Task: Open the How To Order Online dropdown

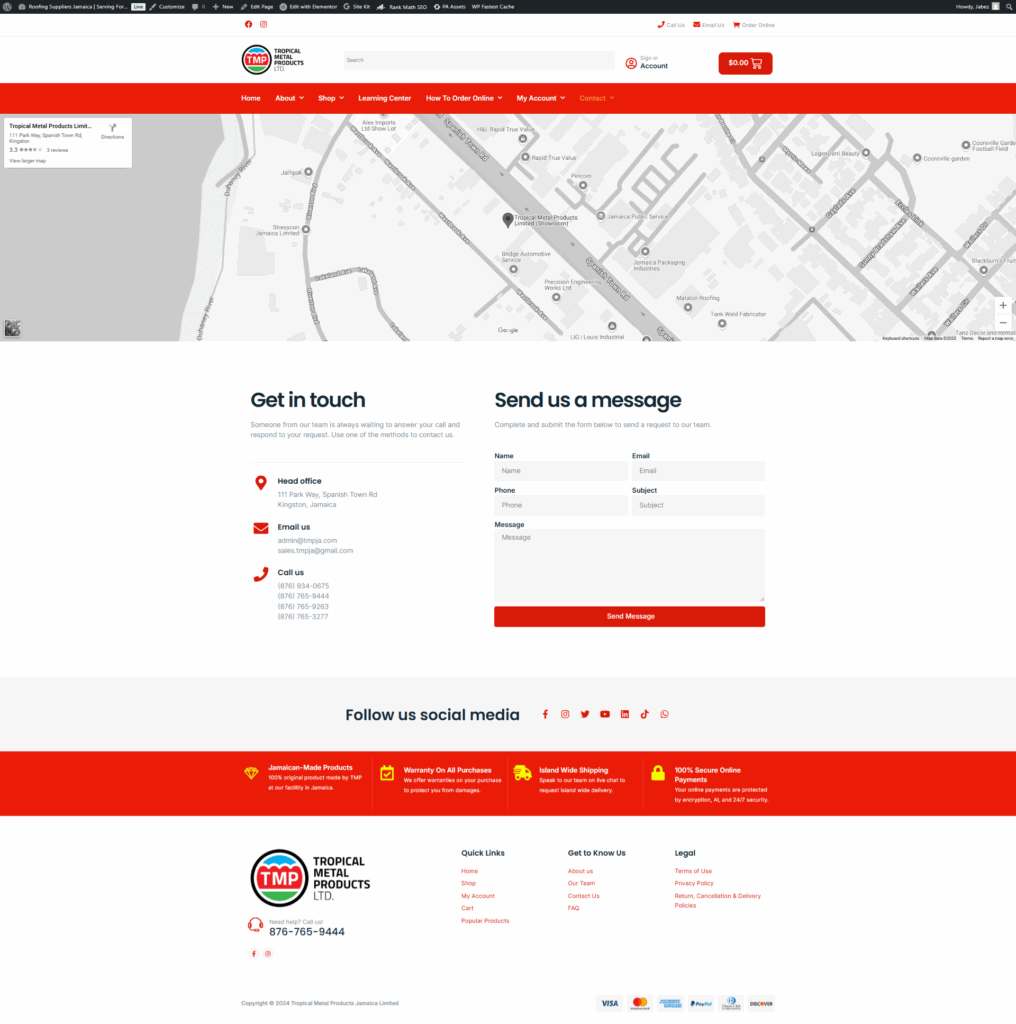Action: coord(464,98)
